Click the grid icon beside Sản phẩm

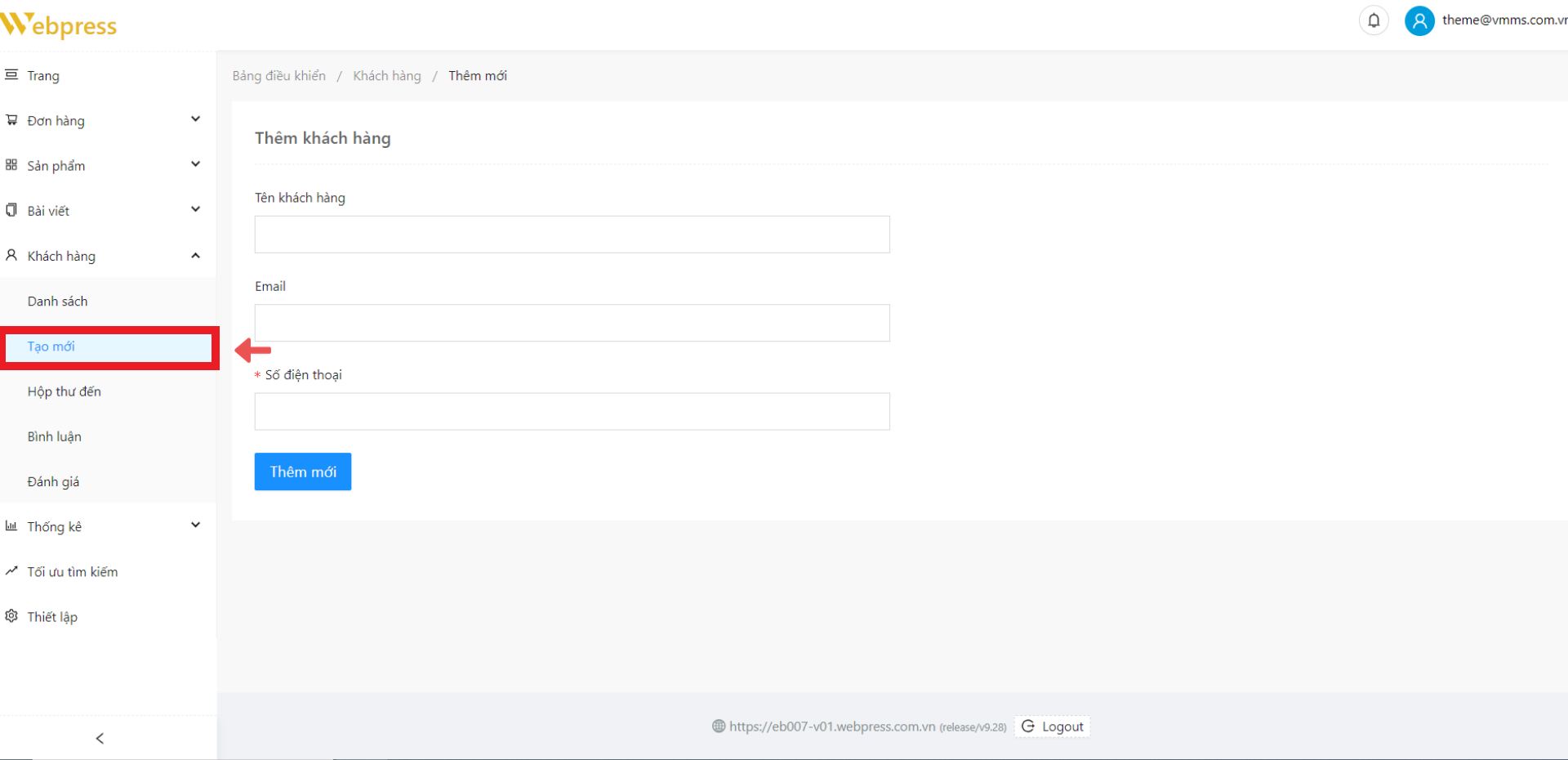point(11,165)
